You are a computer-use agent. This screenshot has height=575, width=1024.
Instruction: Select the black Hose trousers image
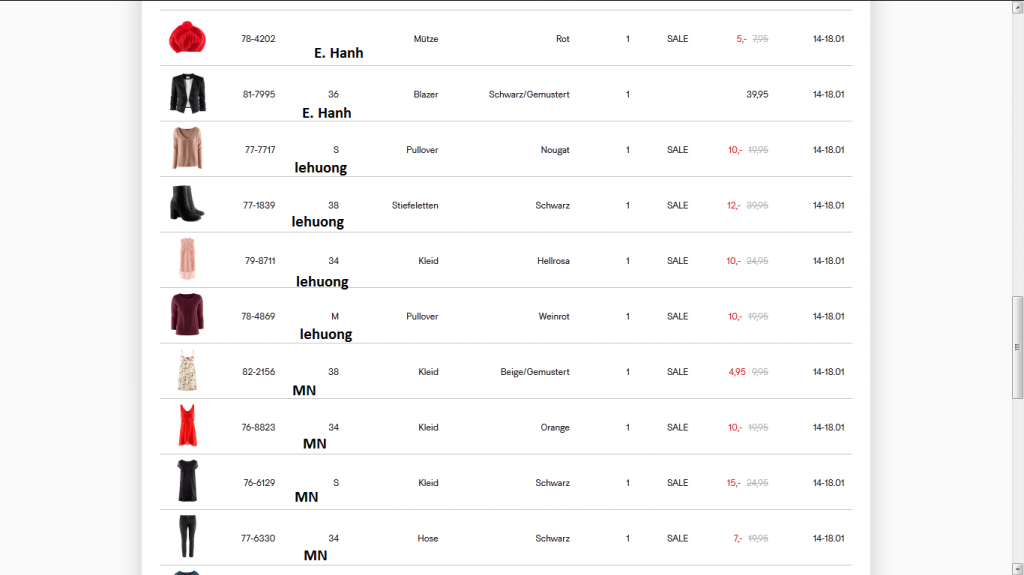click(x=187, y=537)
